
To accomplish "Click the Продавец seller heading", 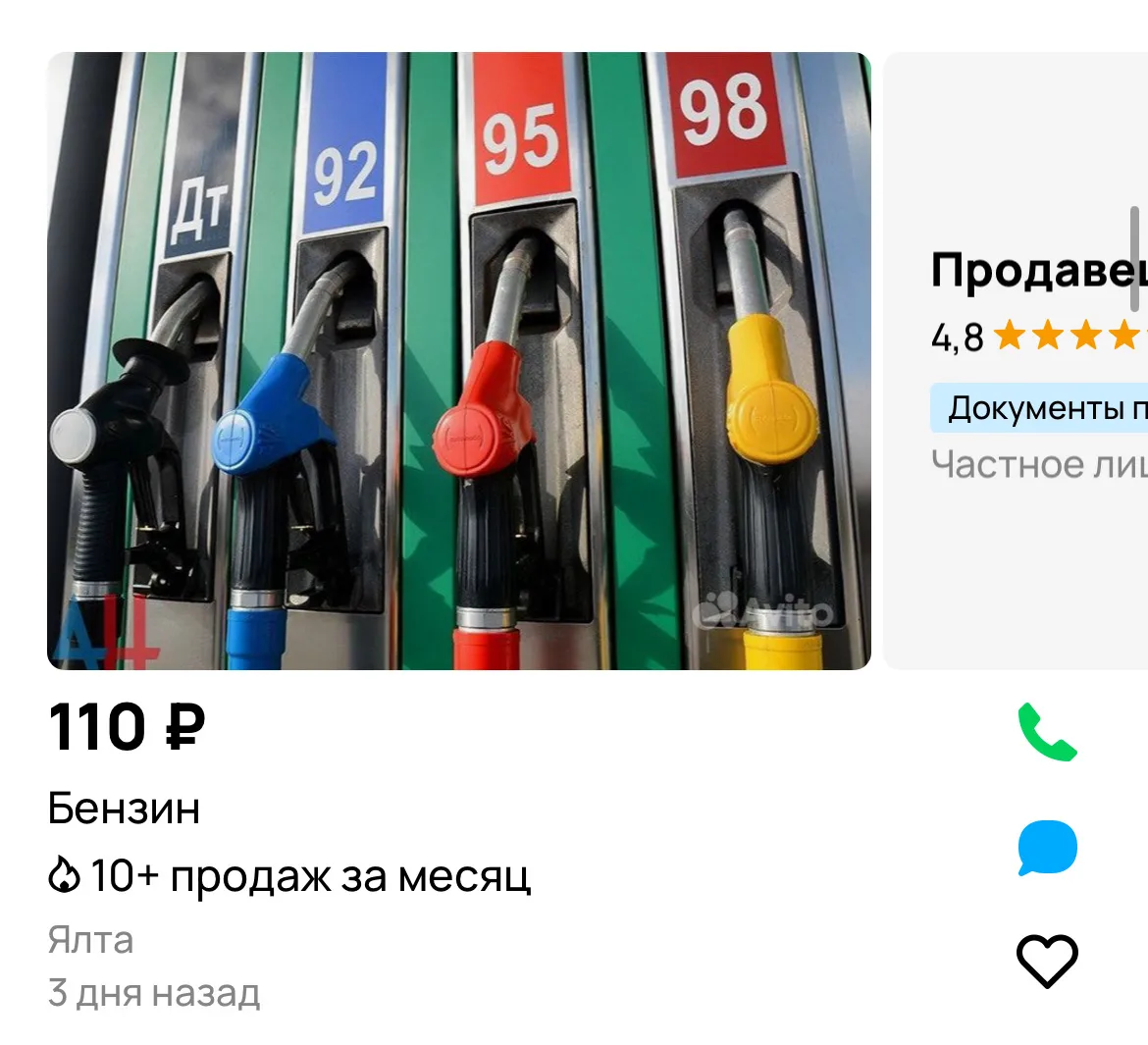I will coord(1039,270).
